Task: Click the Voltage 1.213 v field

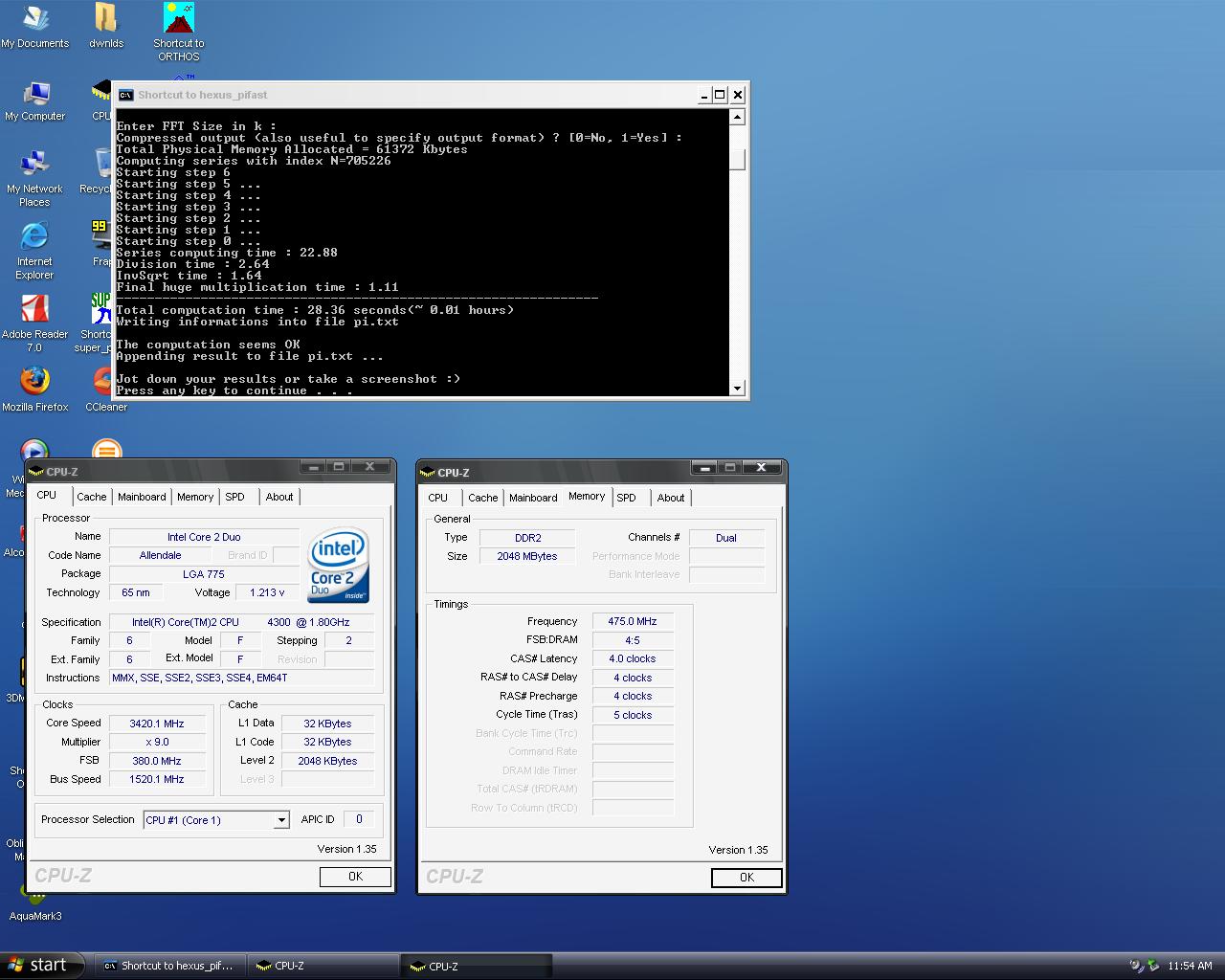Action: click(x=268, y=592)
